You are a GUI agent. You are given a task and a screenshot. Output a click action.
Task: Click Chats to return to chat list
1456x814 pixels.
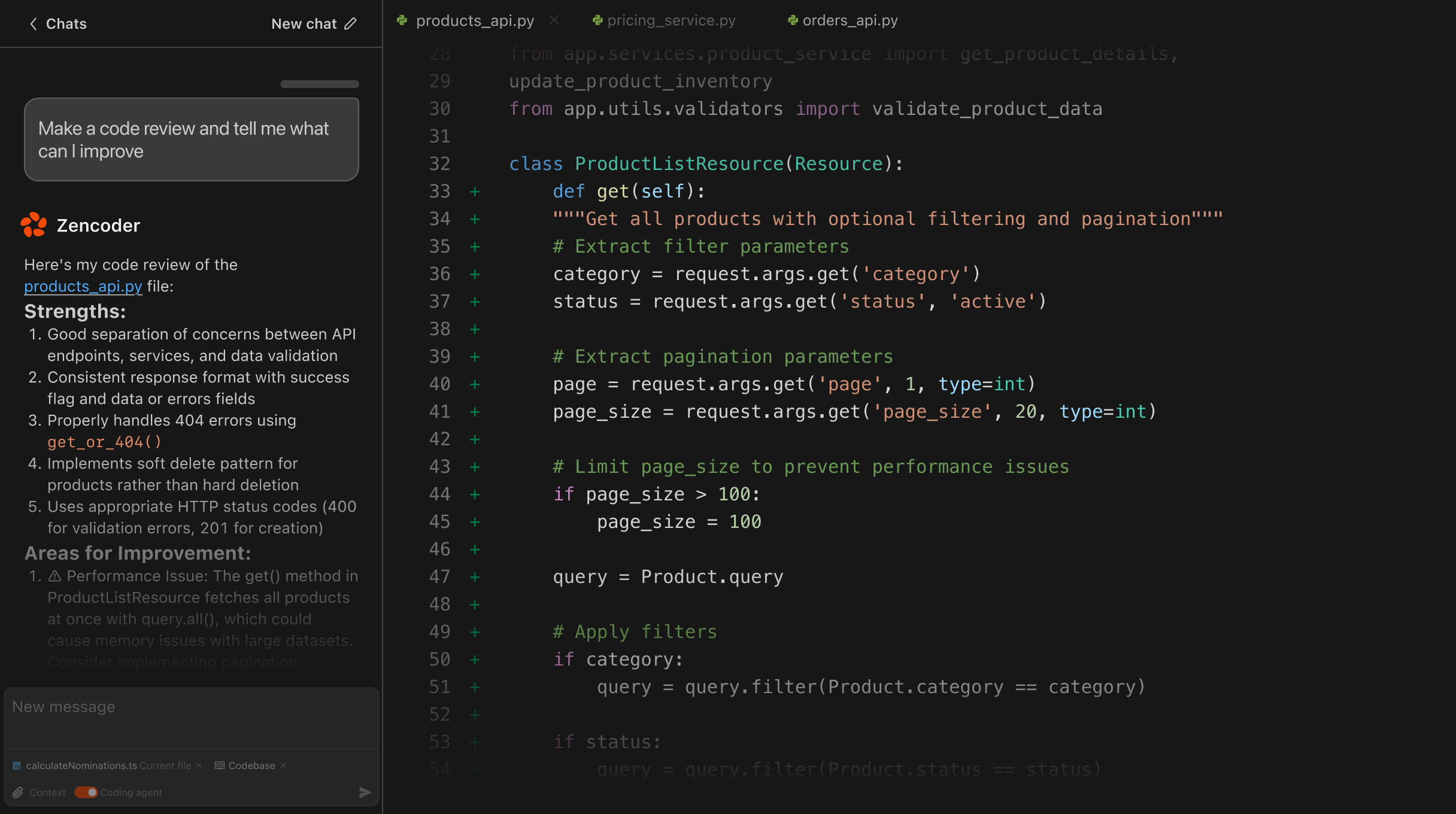tap(66, 24)
